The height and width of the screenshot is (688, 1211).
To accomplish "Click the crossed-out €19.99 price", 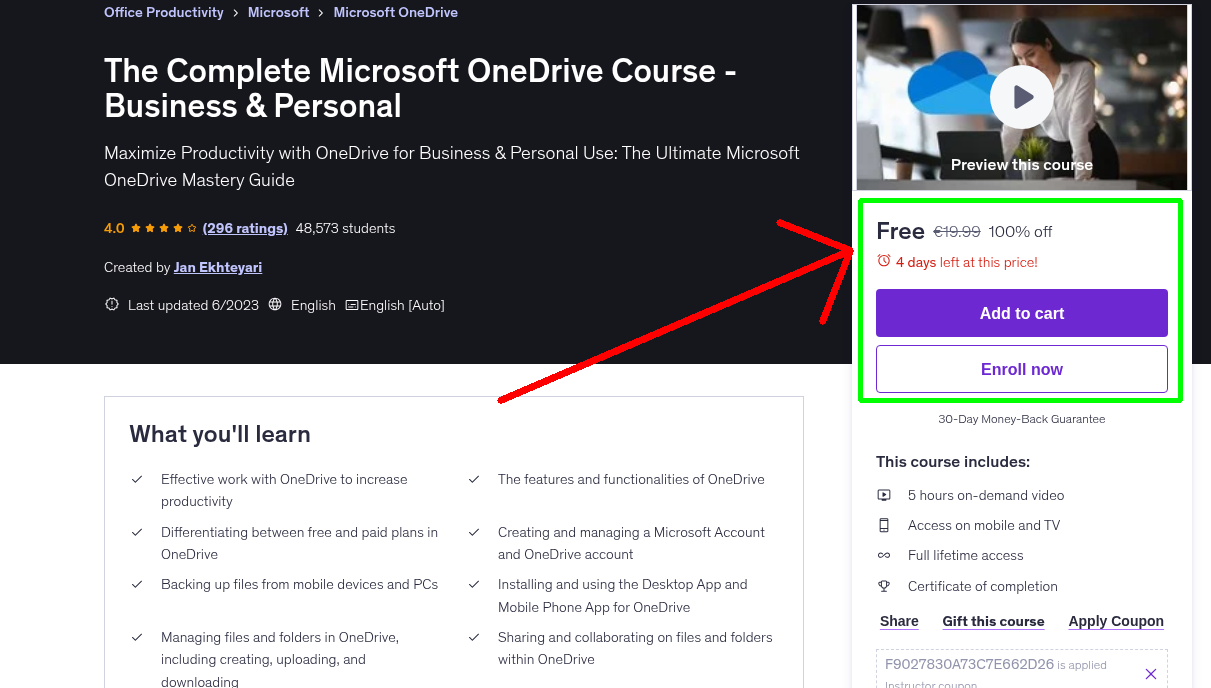I will 957,231.
